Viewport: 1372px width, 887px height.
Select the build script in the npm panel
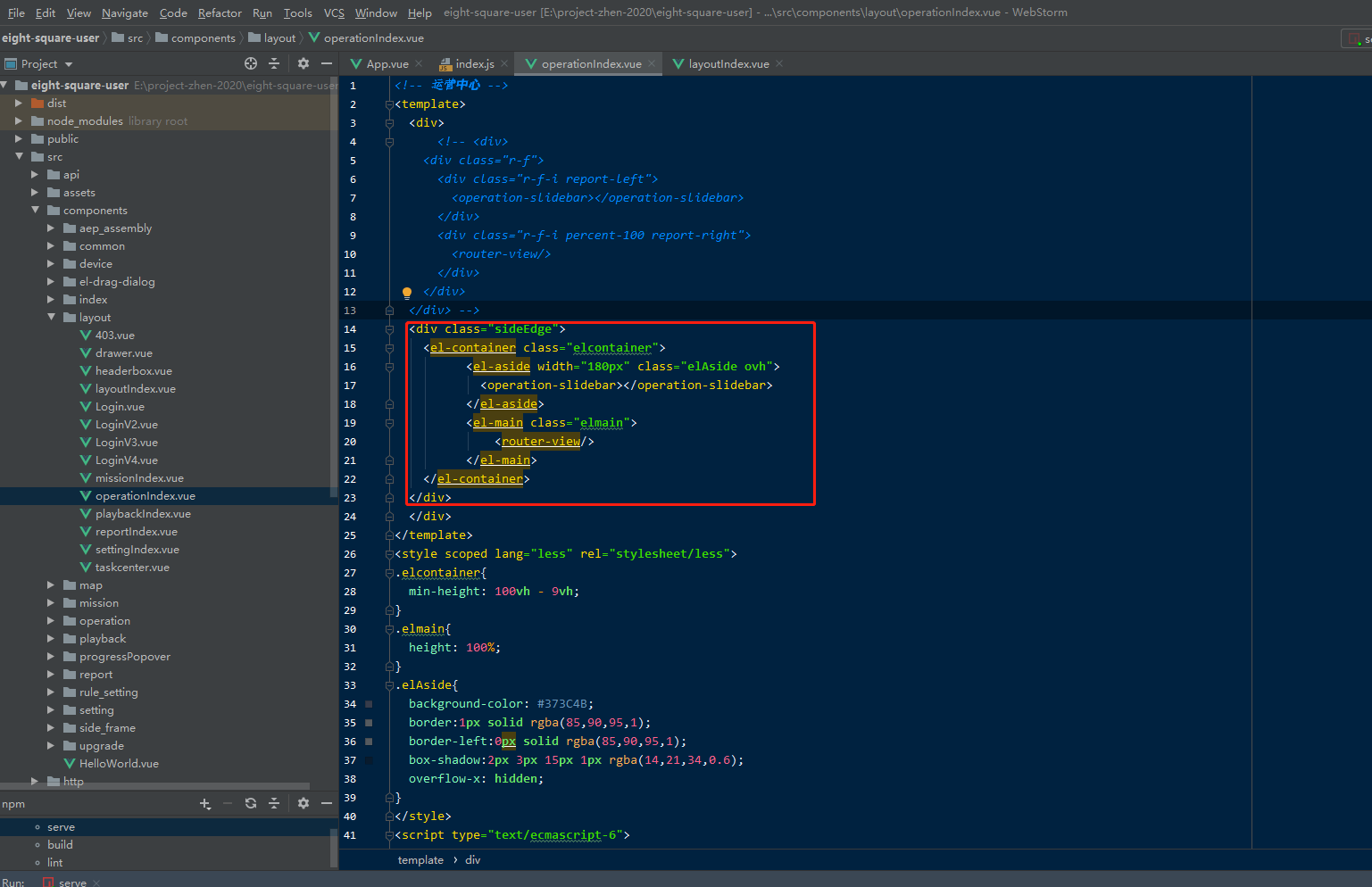pyautogui.click(x=60, y=844)
